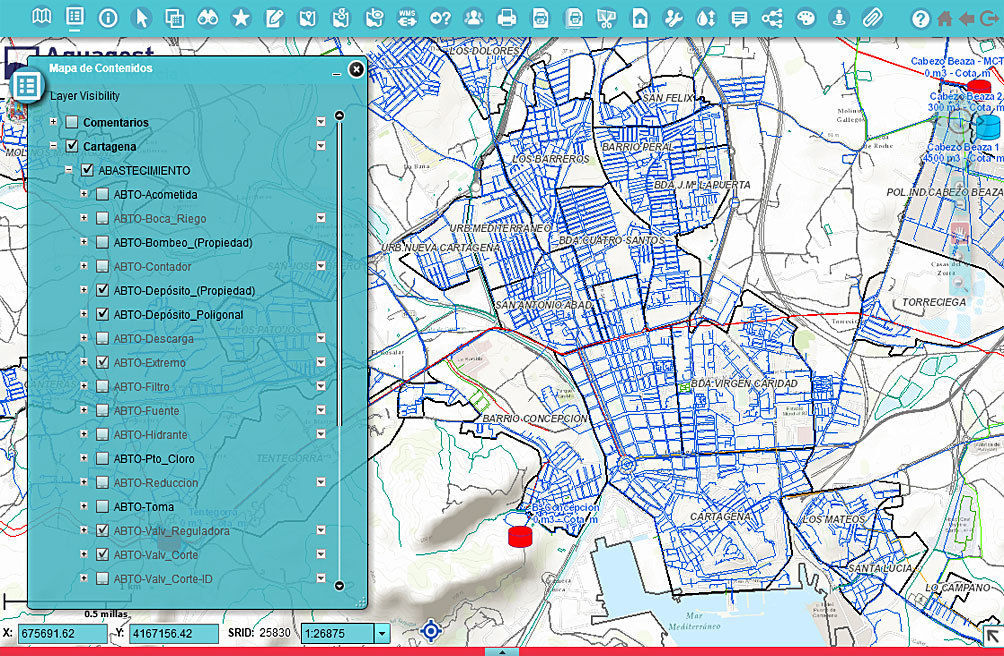This screenshot has height=656, width=1004.
Task: Activate the information (i) tool
Action: tap(108, 18)
